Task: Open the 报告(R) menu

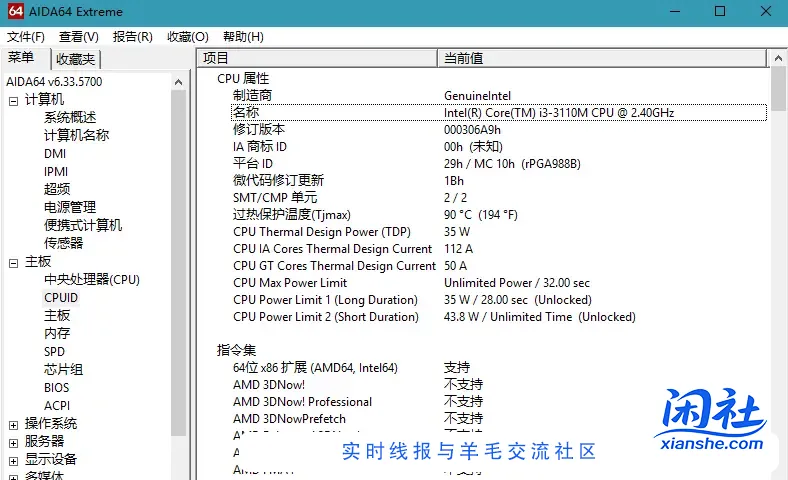Action: pyautogui.click(x=132, y=37)
